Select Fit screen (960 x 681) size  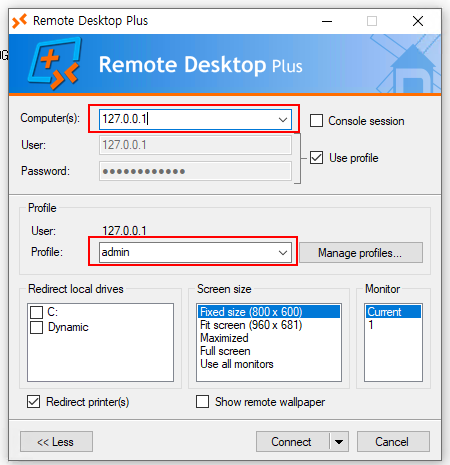(x=251, y=325)
